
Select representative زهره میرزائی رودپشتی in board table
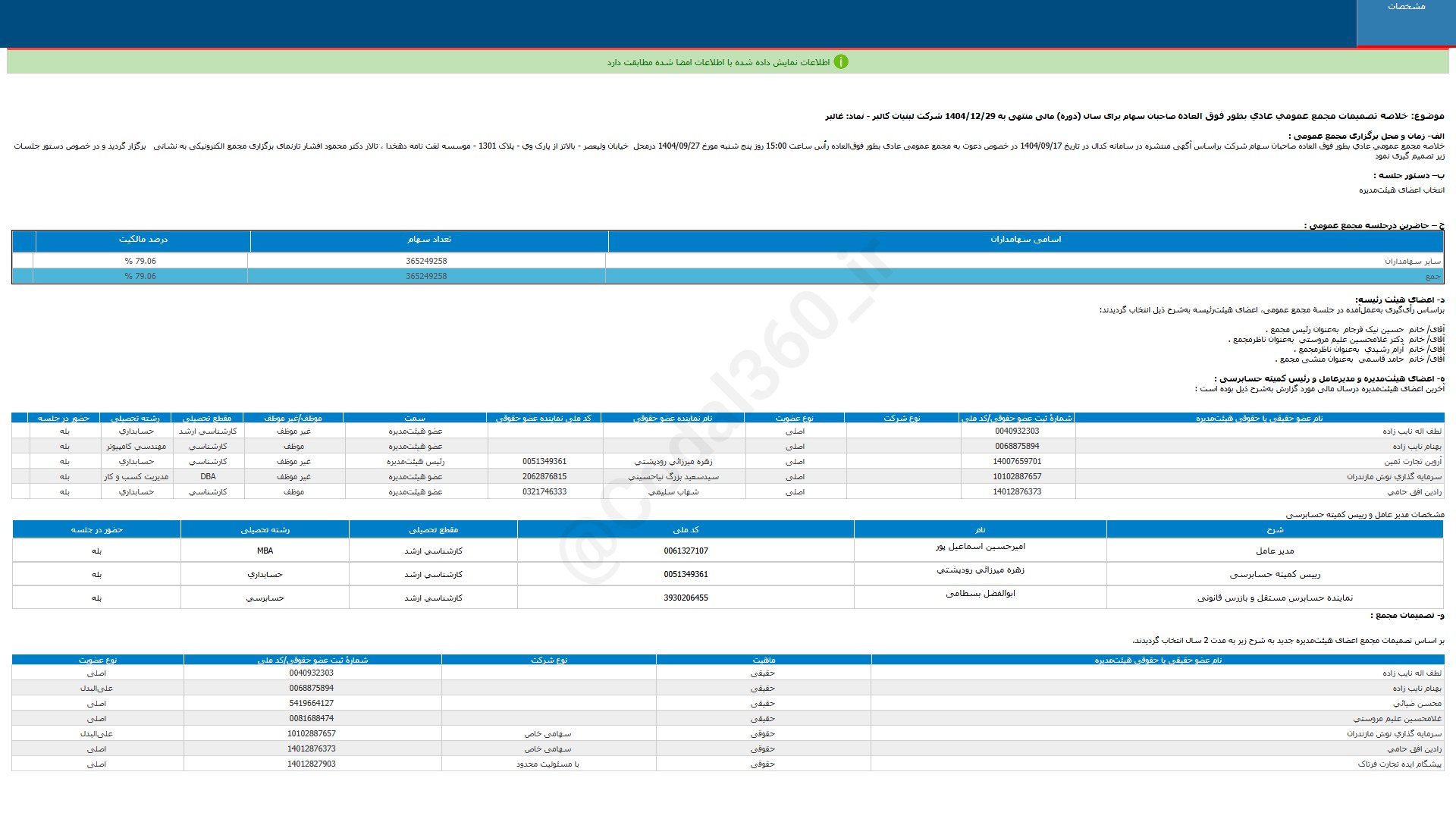click(673, 462)
